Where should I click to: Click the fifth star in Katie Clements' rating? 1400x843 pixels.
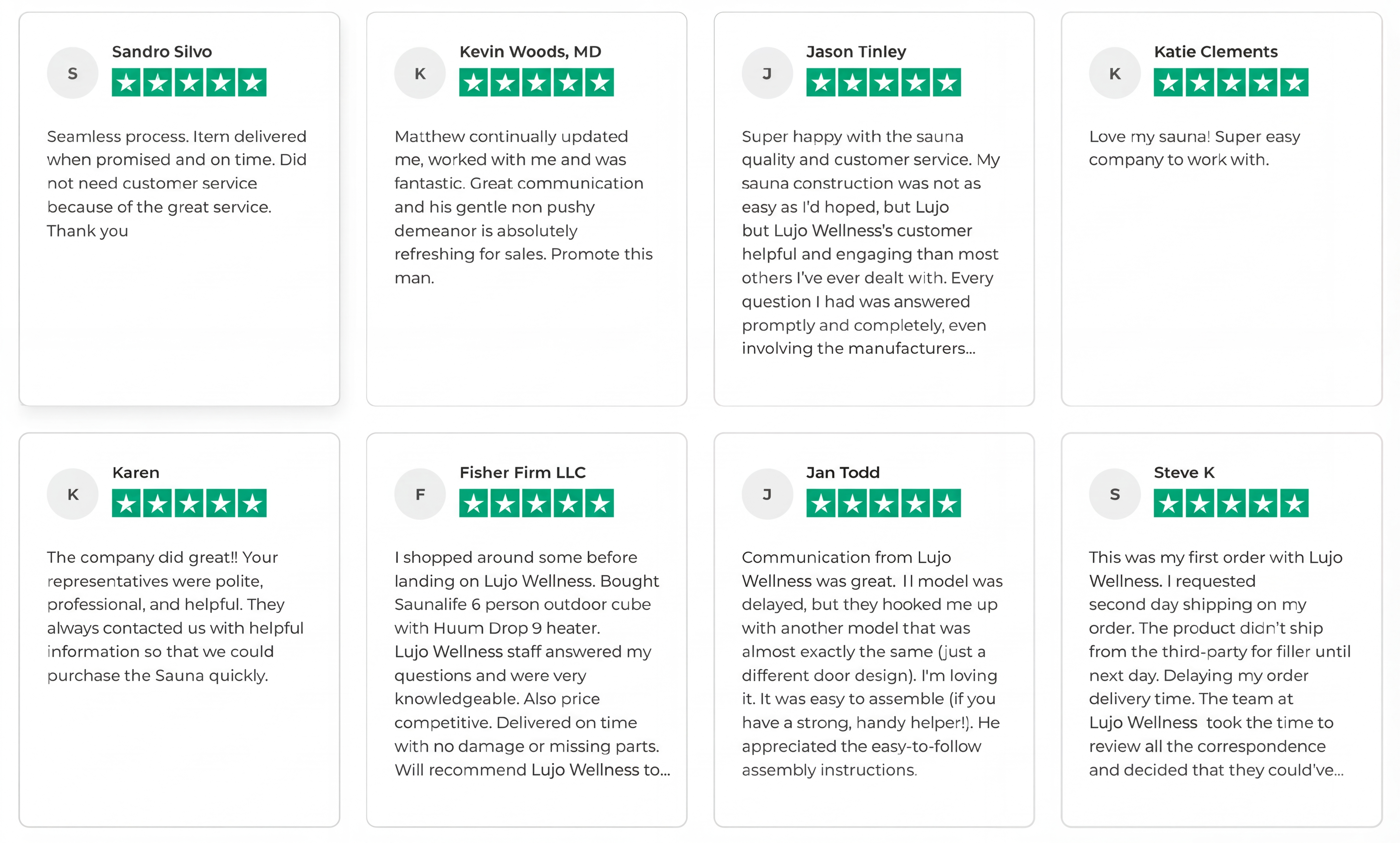[1294, 83]
